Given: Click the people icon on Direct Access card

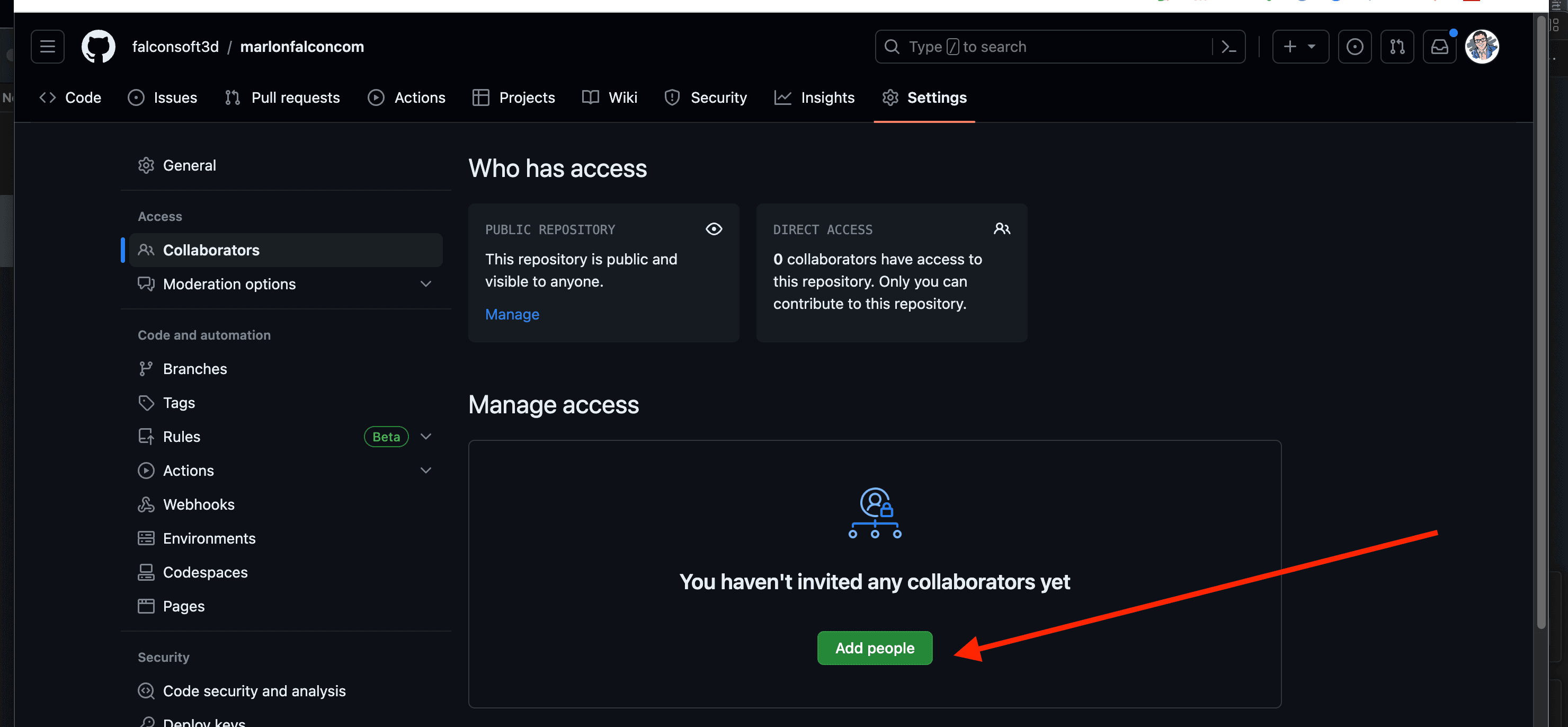Looking at the screenshot, I should tap(1002, 229).
